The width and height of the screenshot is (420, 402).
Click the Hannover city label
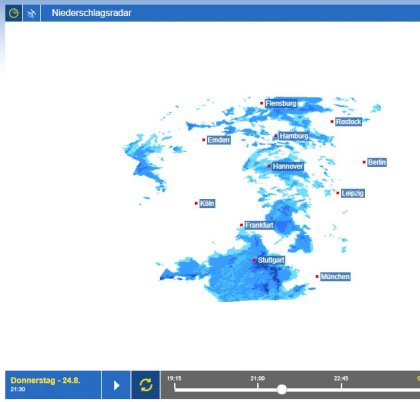(288, 166)
